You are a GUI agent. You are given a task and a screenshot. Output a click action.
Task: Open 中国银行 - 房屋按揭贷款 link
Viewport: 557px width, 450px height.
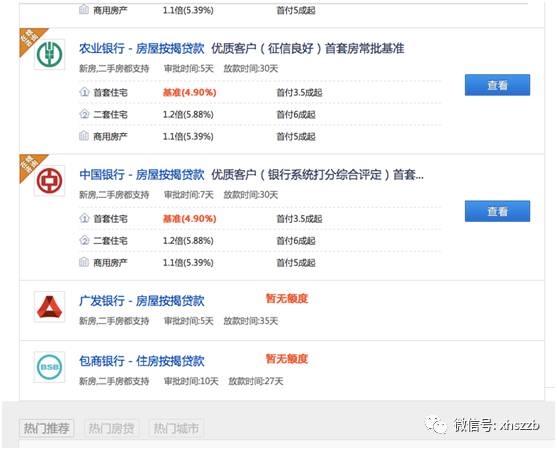(142, 175)
